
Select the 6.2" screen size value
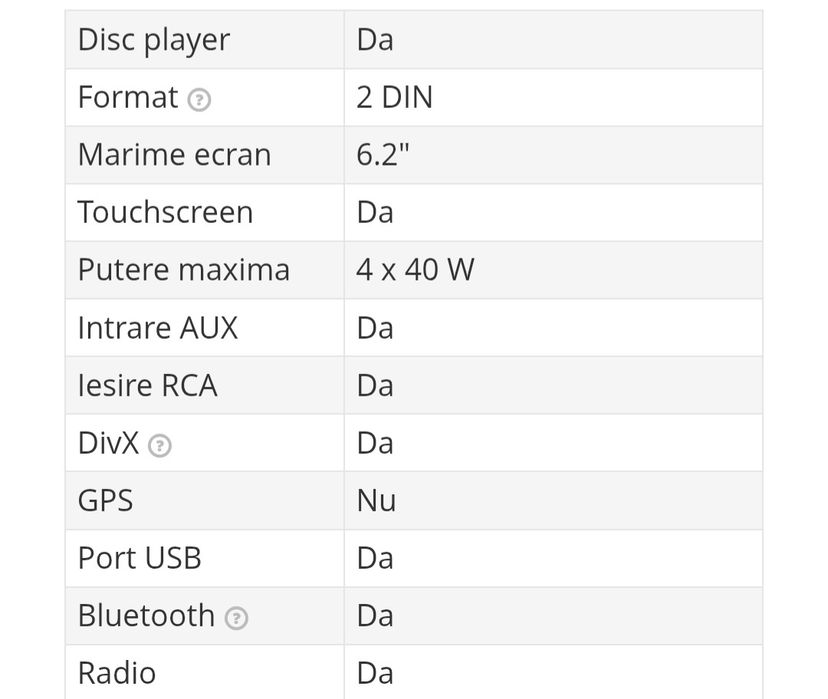(383, 155)
